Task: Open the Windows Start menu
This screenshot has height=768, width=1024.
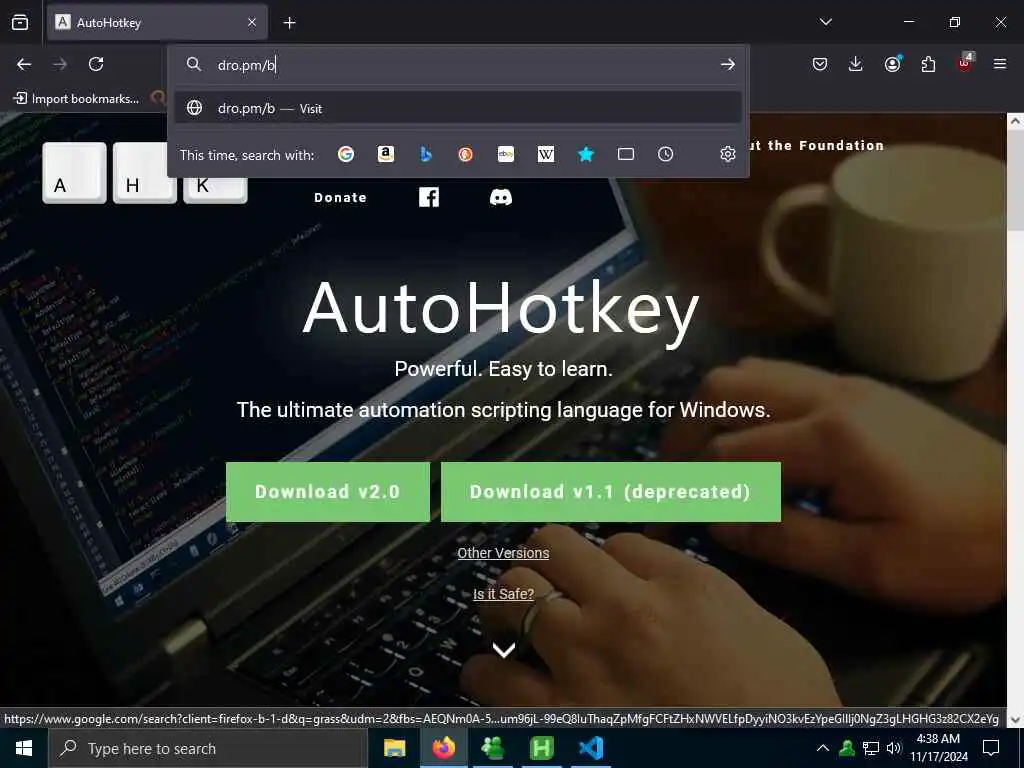Action: click(x=24, y=748)
